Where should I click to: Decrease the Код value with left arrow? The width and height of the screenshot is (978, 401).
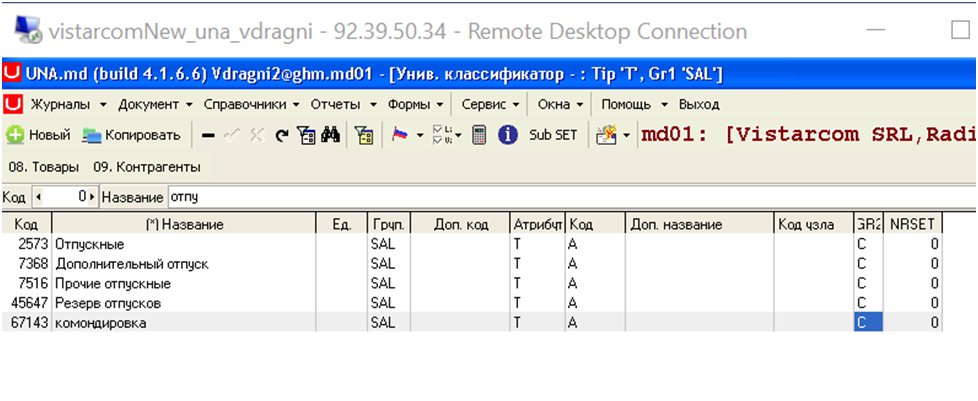[39, 197]
